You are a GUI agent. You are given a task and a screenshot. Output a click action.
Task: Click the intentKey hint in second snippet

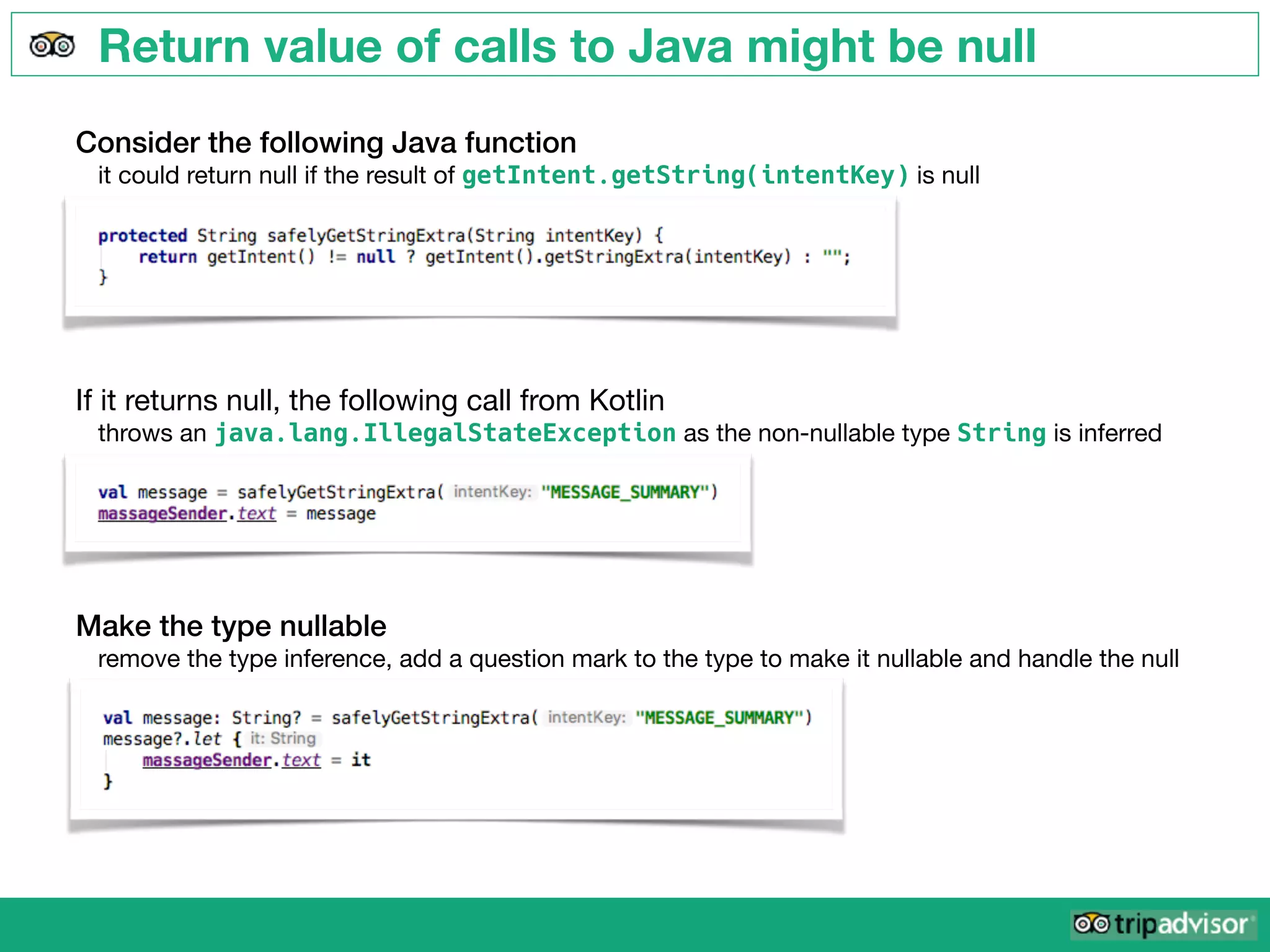click(492, 492)
